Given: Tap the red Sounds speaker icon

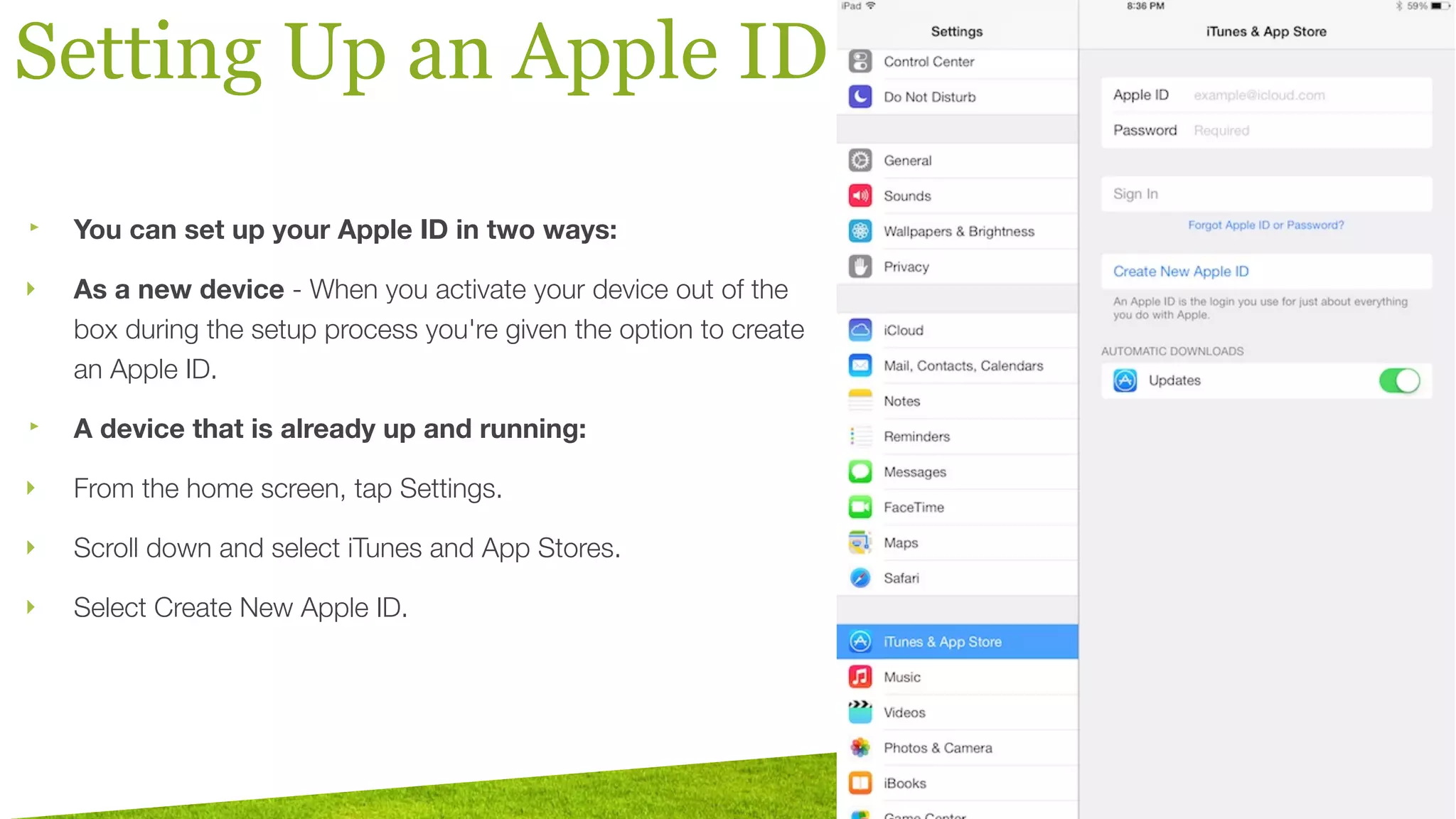Looking at the screenshot, I should coord(860,196).
